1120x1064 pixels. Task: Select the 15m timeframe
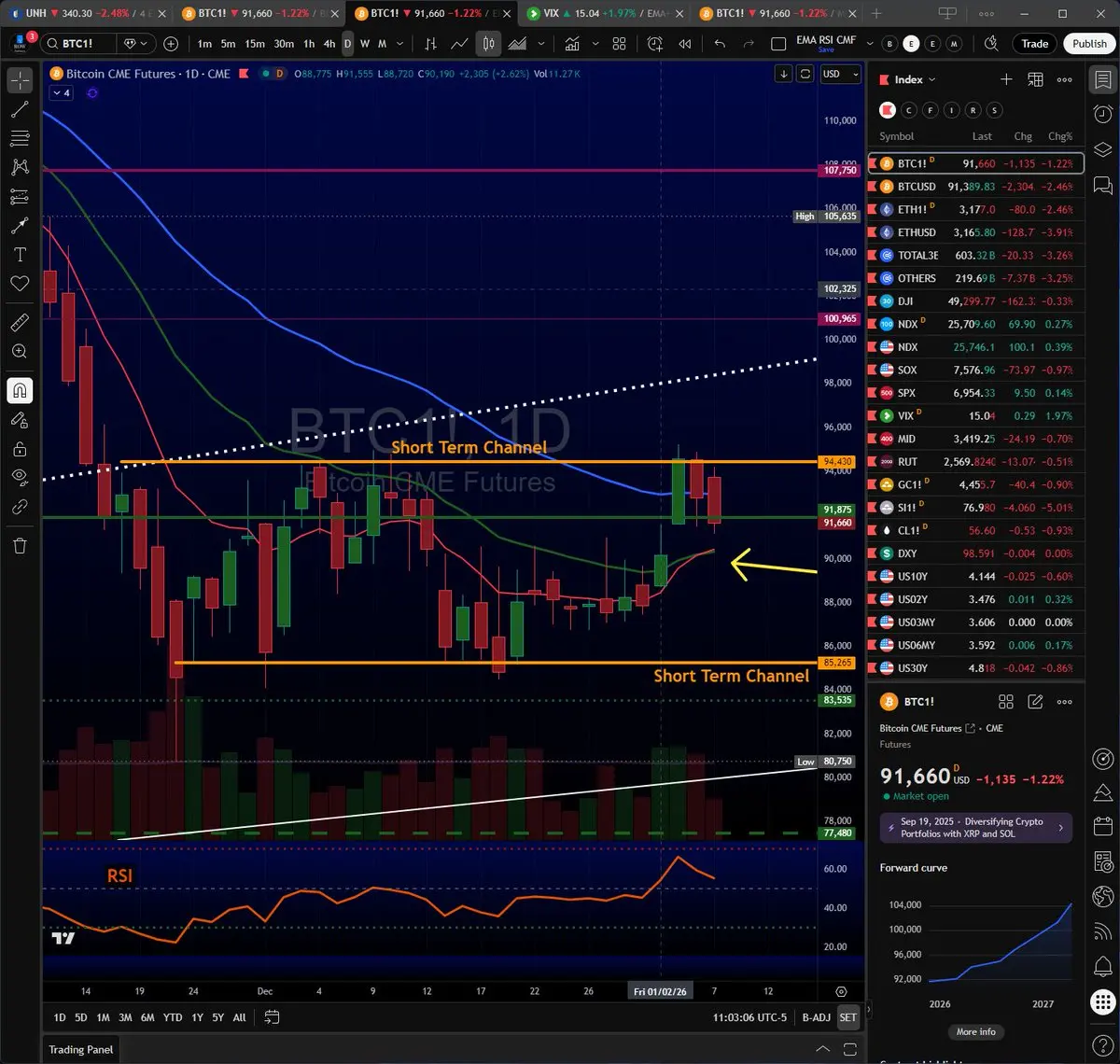coord(255,44)
